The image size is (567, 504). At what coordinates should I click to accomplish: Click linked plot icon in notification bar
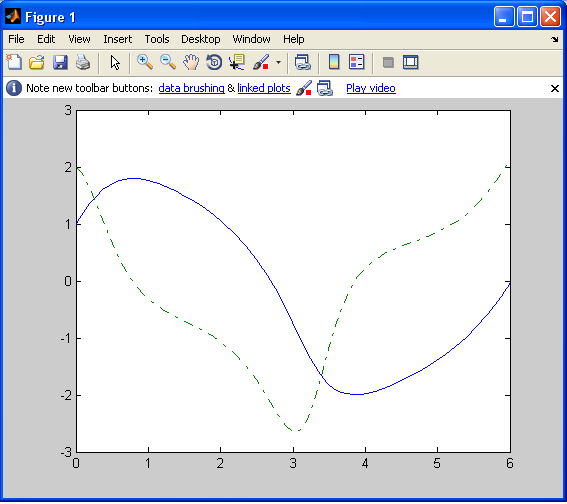tap(324, 88)
